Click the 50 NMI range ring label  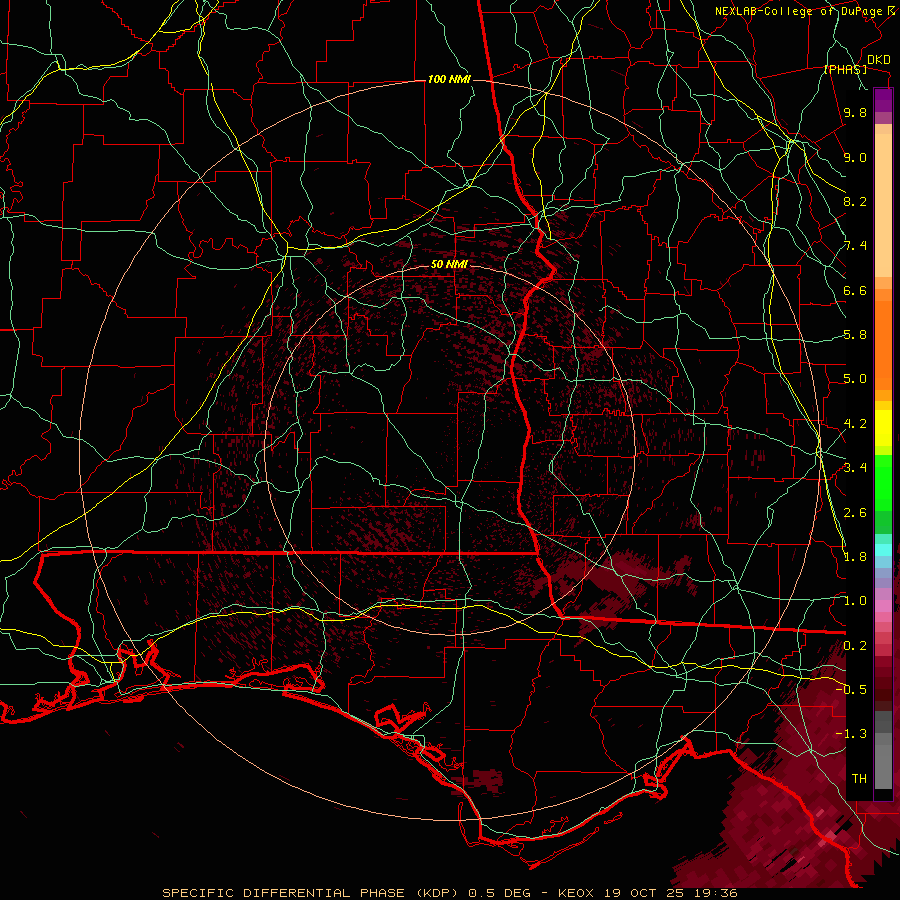pyautogui.click(x=449, y=264)
